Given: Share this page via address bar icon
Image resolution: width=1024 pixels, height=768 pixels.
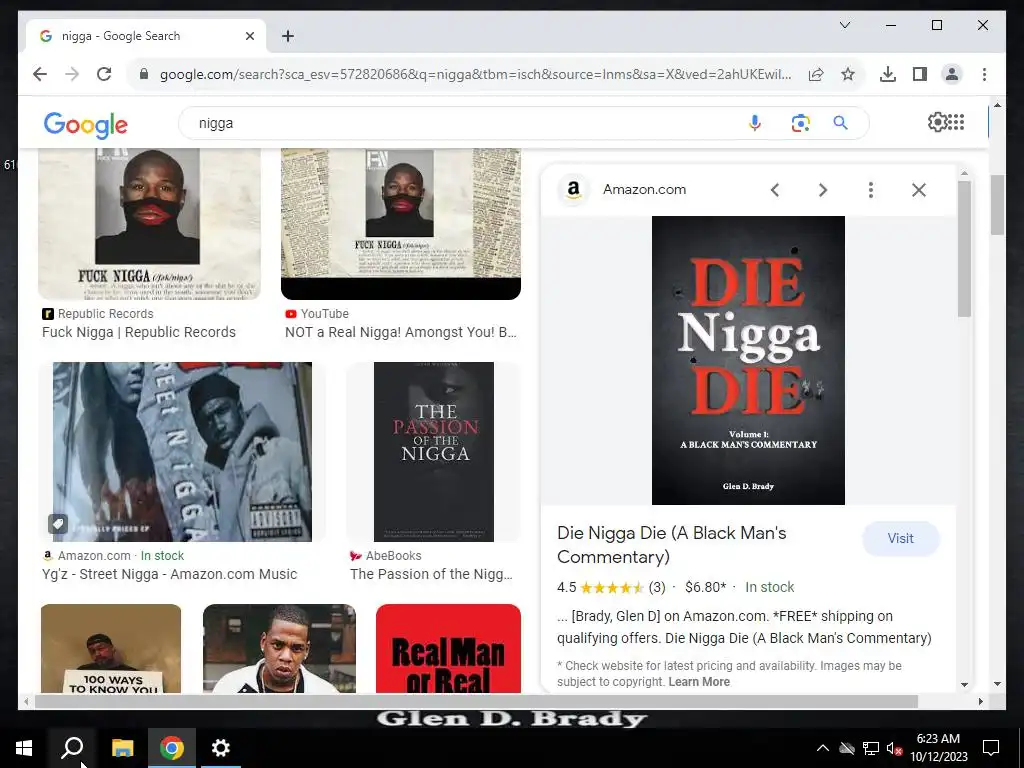Looking at the screenshot, I should click(x=816, y=74).
